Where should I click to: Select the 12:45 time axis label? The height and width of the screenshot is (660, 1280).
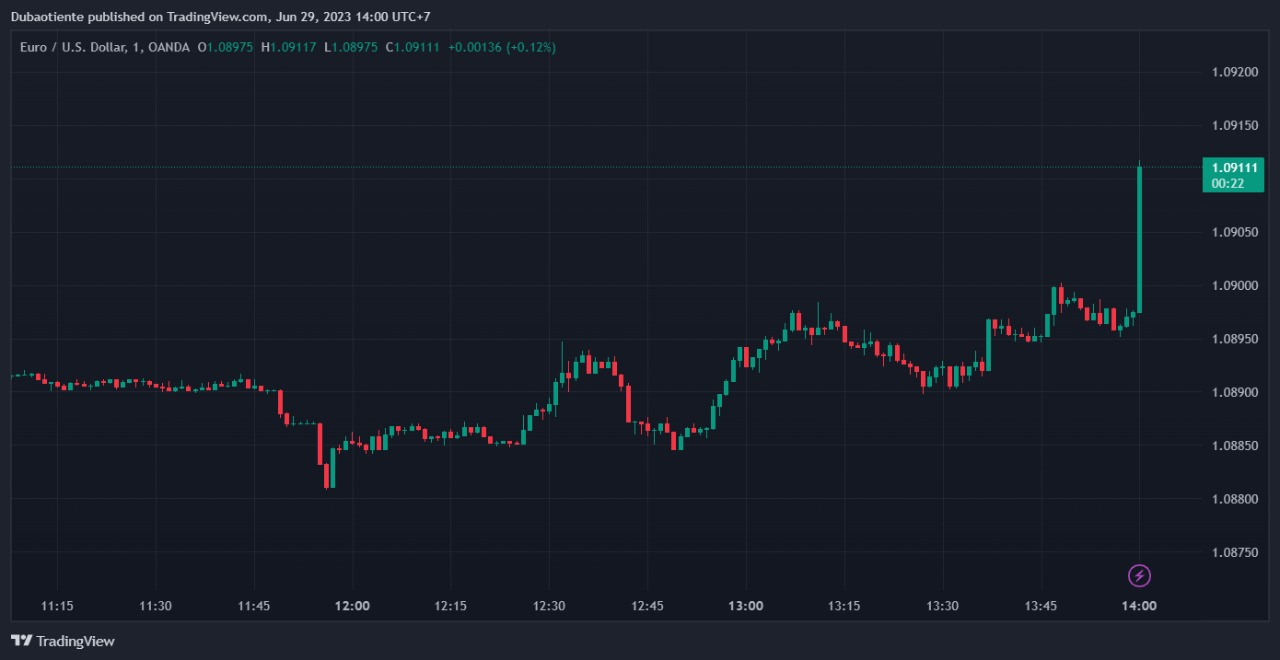647,606
